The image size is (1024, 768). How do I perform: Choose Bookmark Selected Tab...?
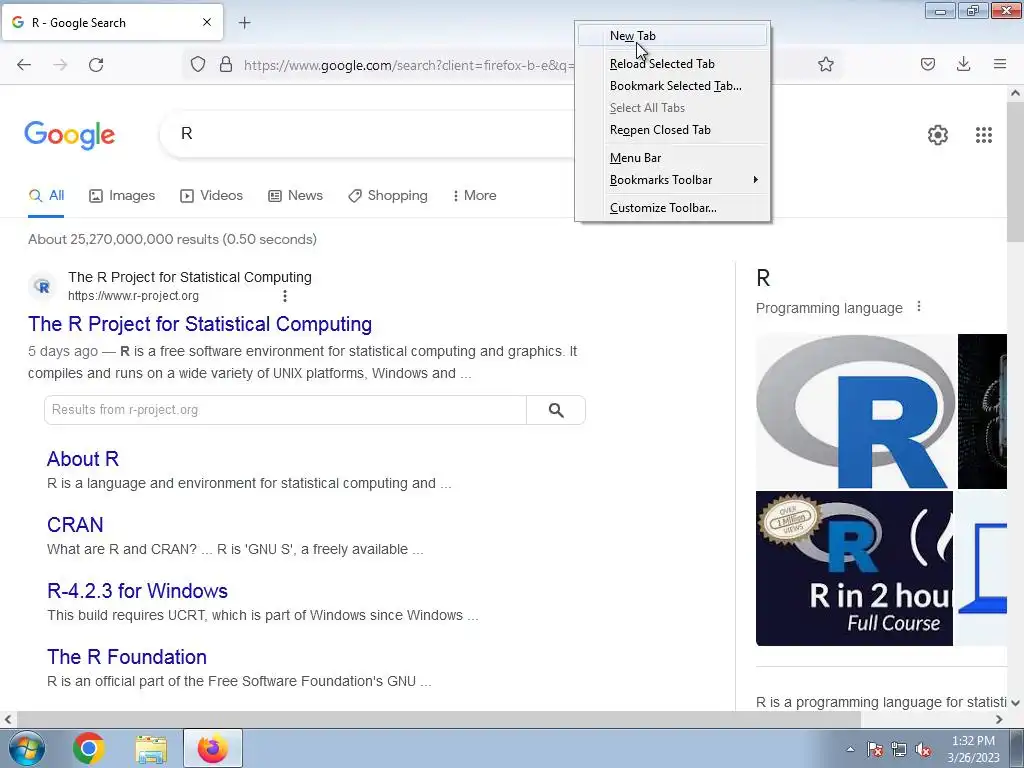tap(673, 86)
